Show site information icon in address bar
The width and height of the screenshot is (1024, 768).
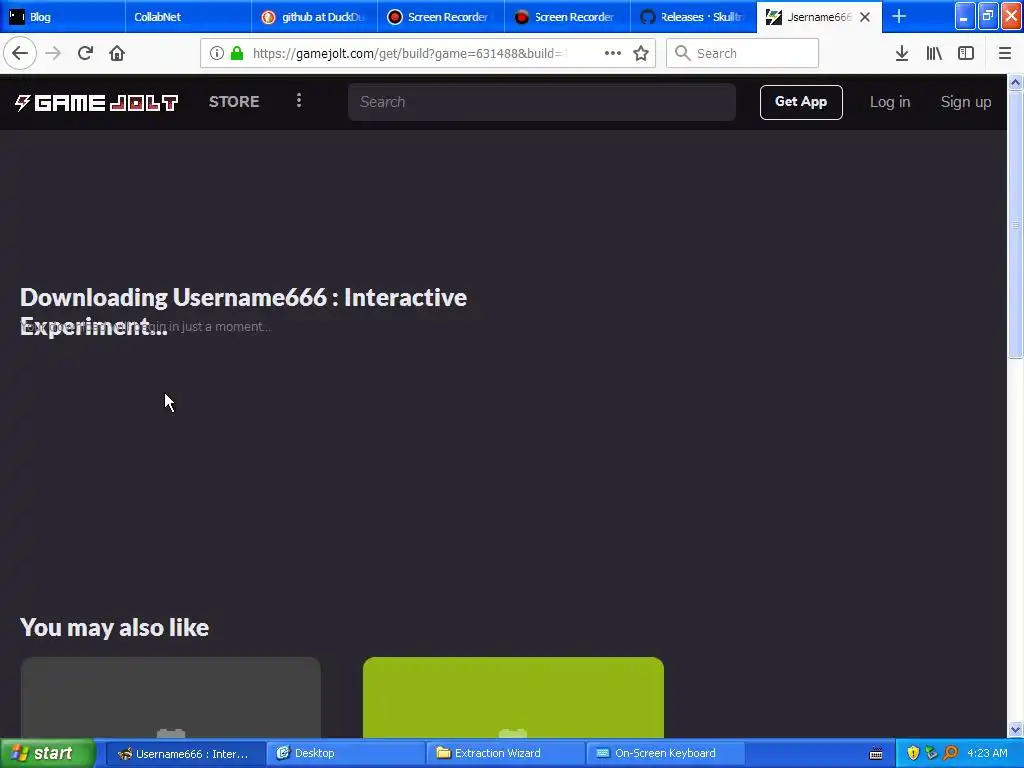click(216, 53)
